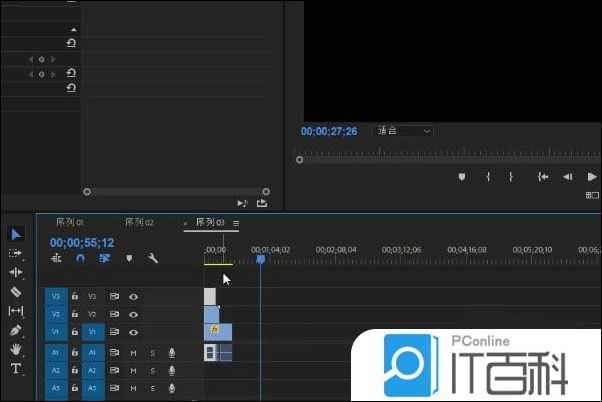This screenshot has height=402, width=602.
Task: Choose the Hand tool
Action: pos(16,349)
